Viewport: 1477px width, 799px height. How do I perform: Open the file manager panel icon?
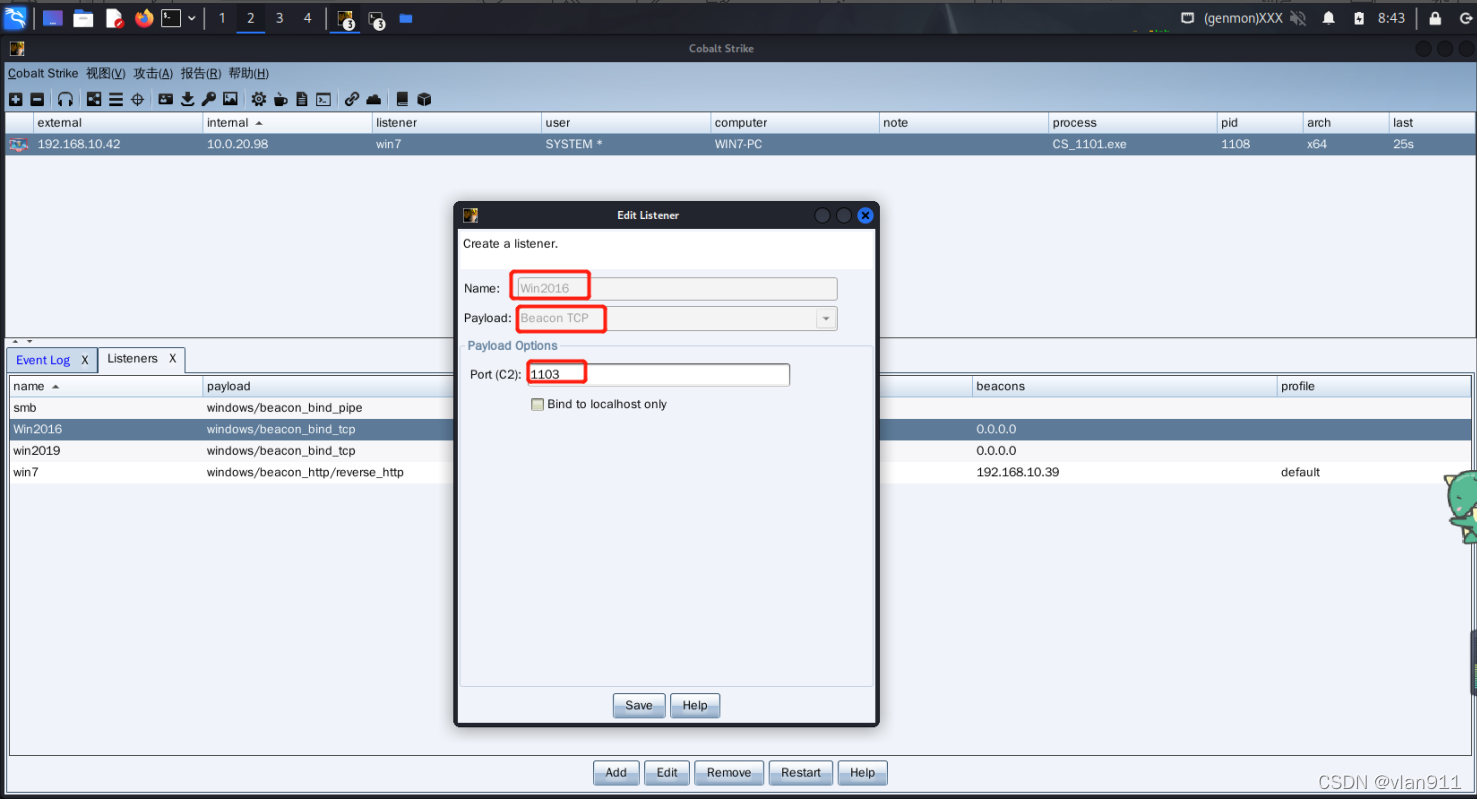tap(84, 18)
